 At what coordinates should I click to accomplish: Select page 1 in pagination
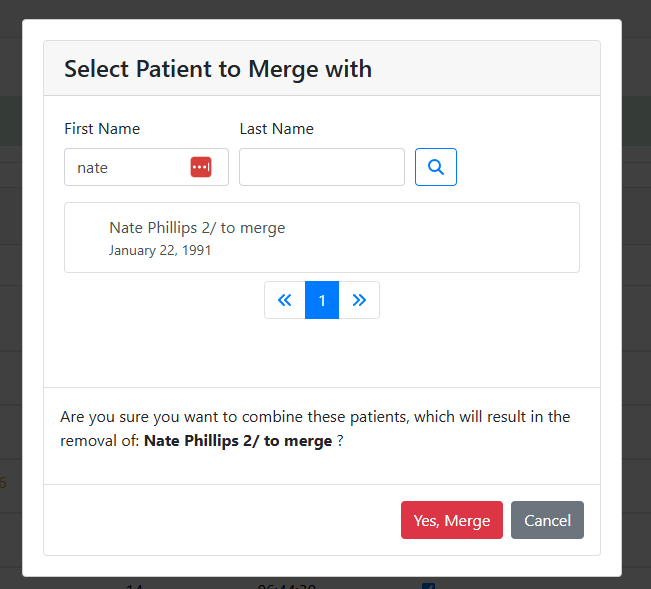coord(322,300)
